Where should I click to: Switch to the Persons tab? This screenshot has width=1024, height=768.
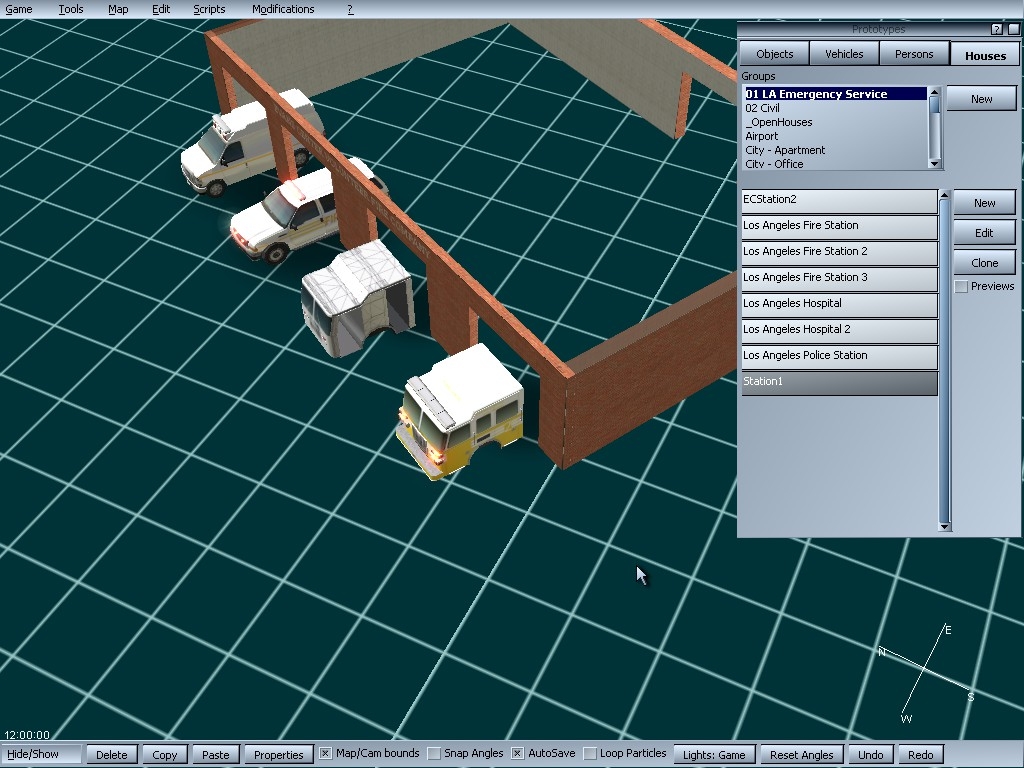pyautogui.click(x=914, y=54)
